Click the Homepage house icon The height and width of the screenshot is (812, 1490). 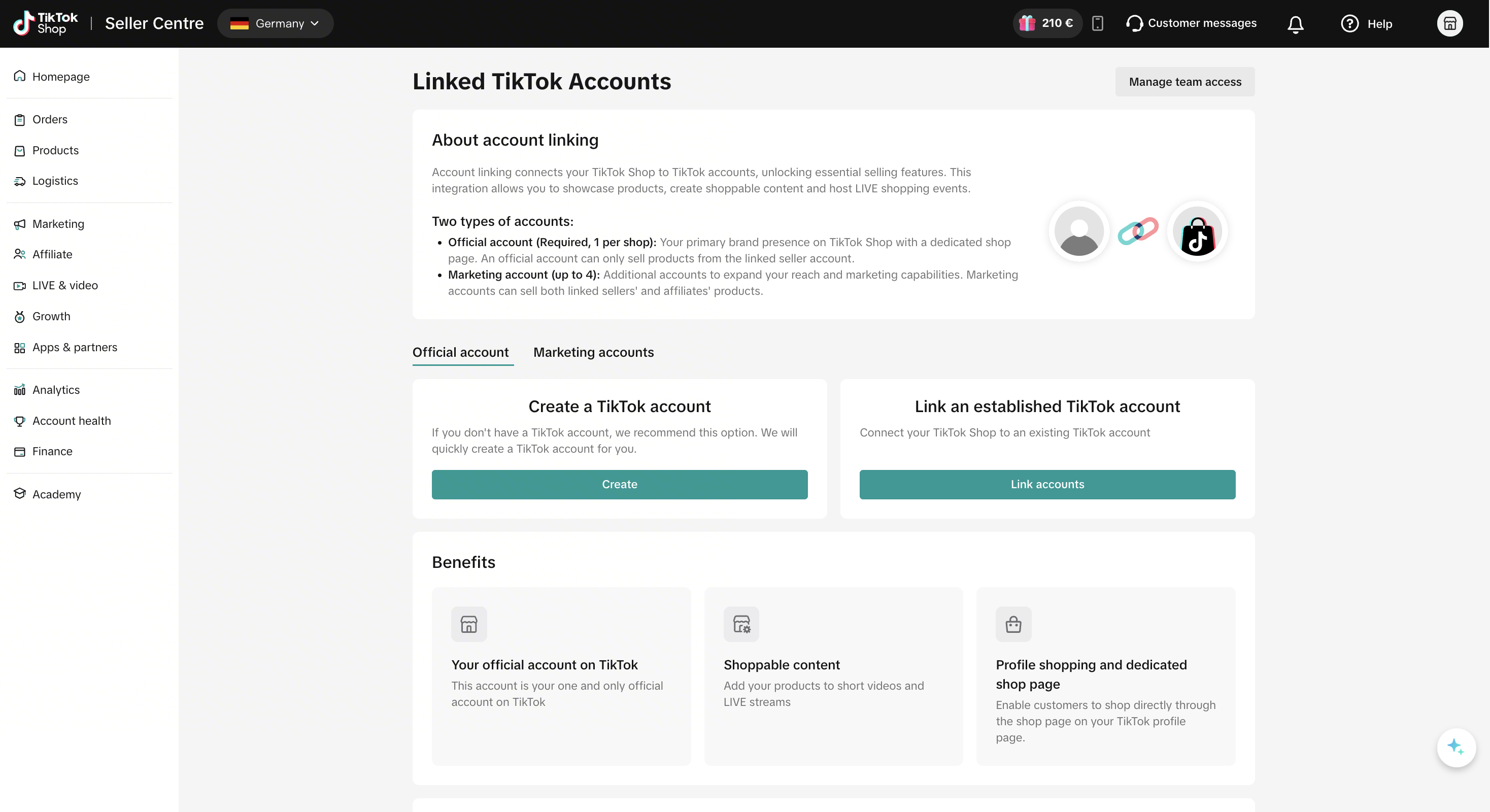click(20, 76)
